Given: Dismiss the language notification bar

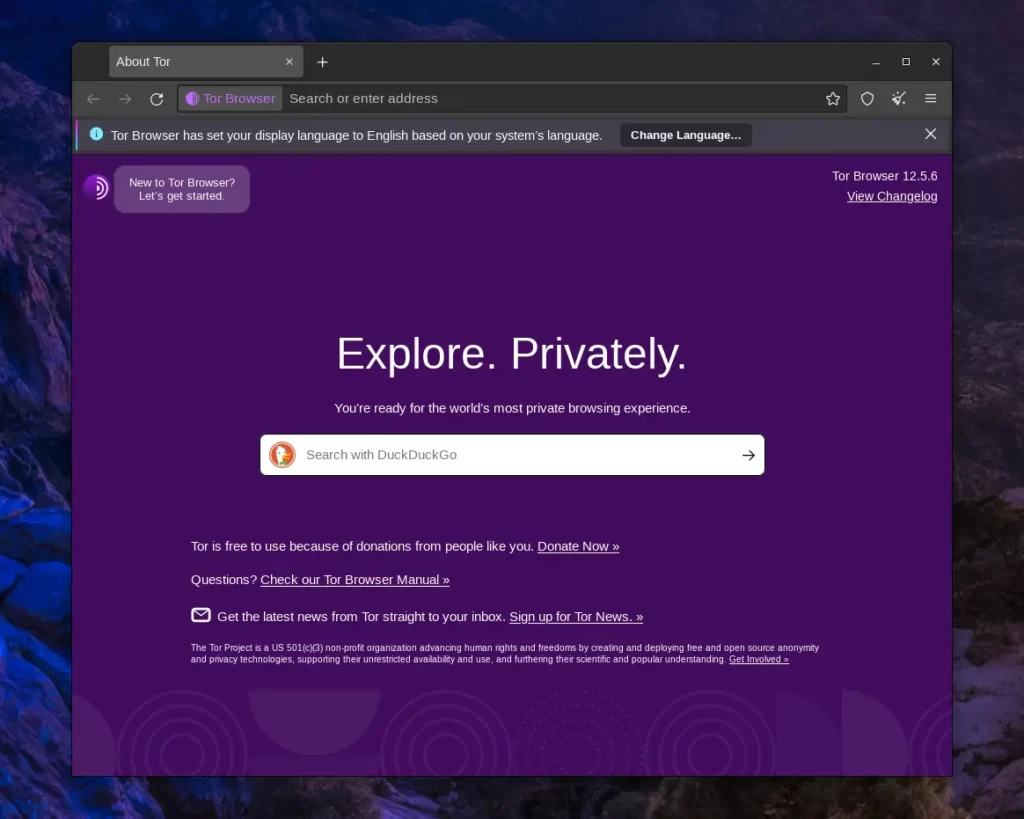Looking at the screenshot, I should [x=931, y=134].
